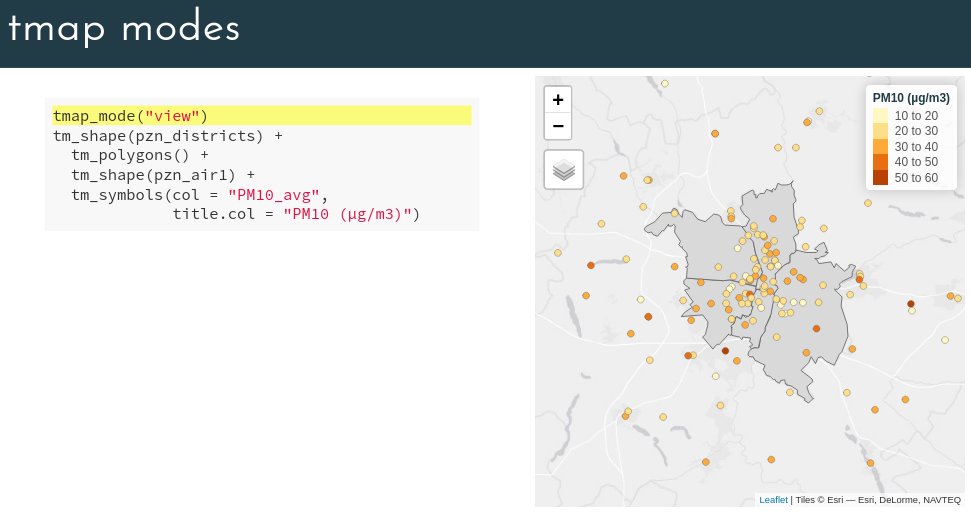Screen dimensions: 971x522
Task: Click the tm_polygons() code line
Action: (x=139, y=155)
